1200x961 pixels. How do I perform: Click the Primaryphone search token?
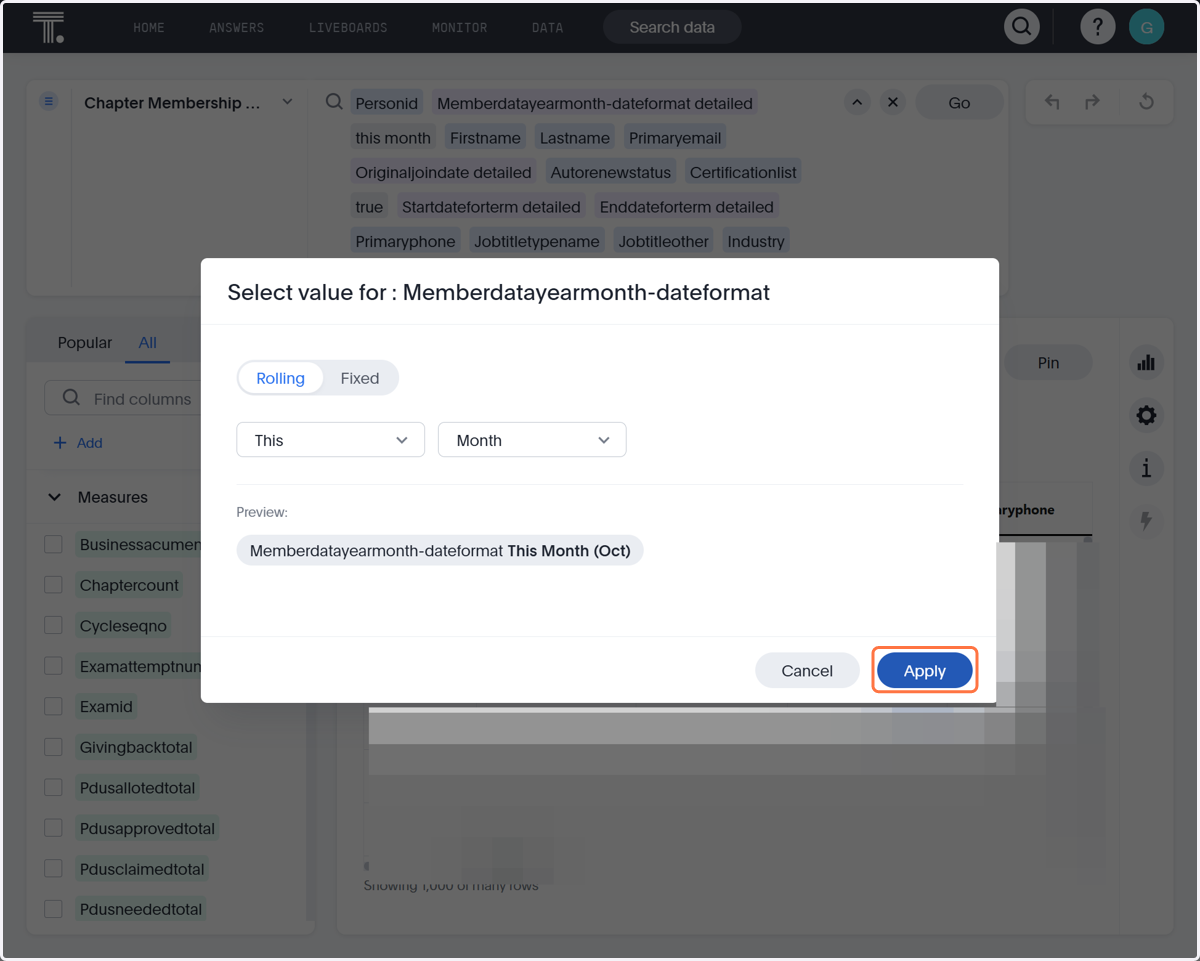tap(405, 241)
